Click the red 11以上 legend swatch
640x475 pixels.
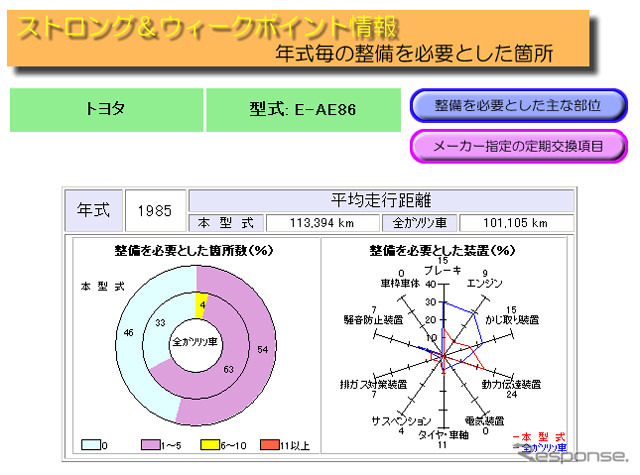point(269,444)
